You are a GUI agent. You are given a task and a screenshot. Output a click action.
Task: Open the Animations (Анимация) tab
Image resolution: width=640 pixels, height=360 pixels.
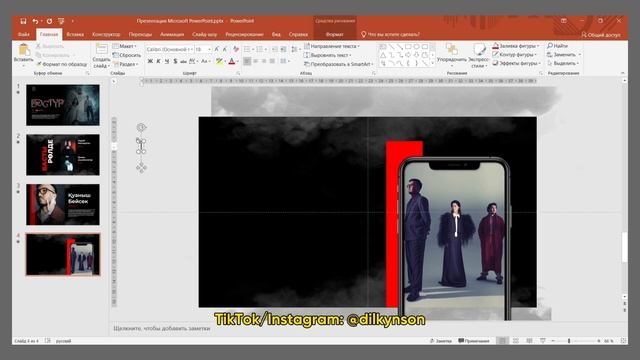(x=172, y=34)
